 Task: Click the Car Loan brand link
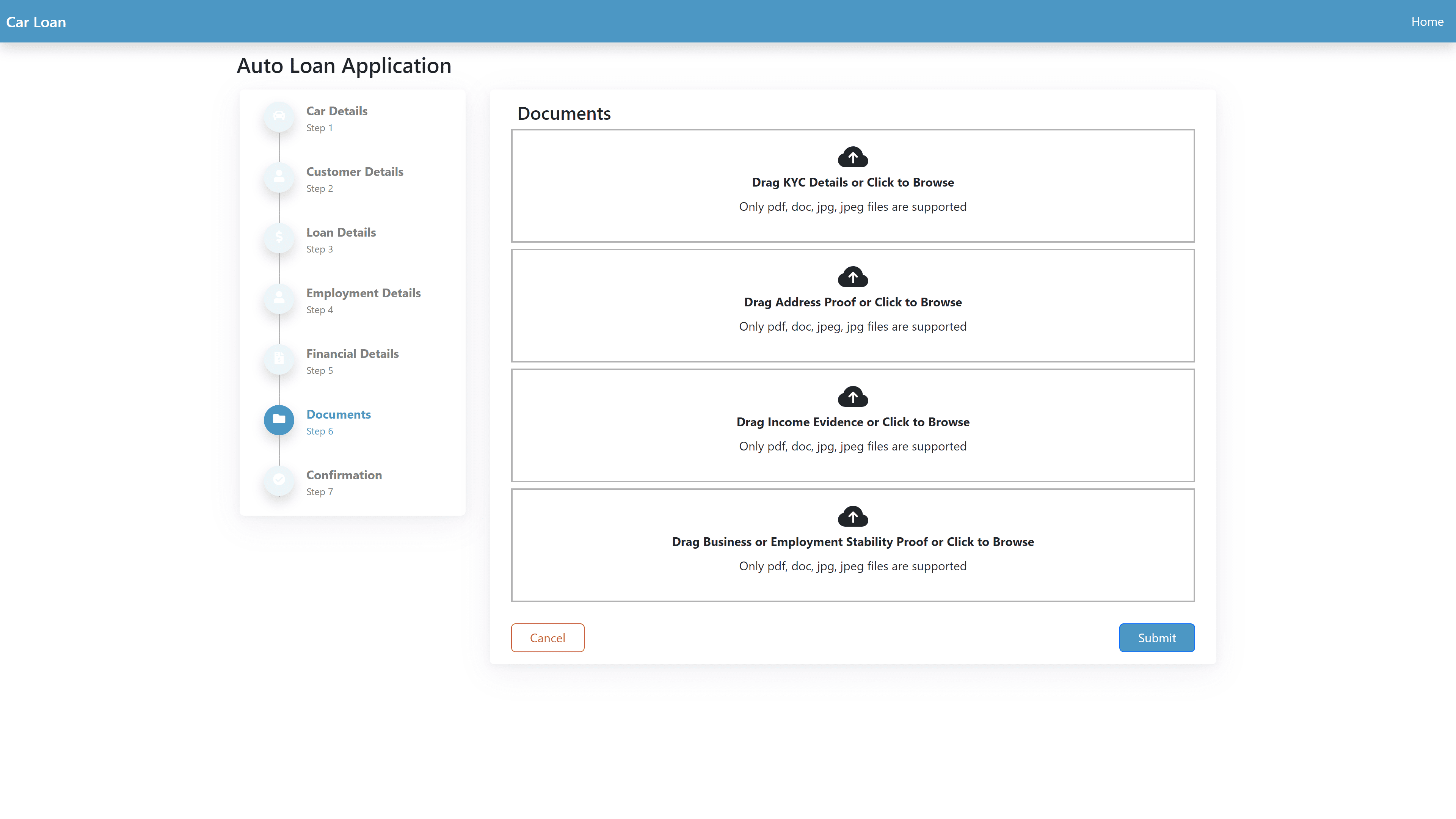coord(36,22)
